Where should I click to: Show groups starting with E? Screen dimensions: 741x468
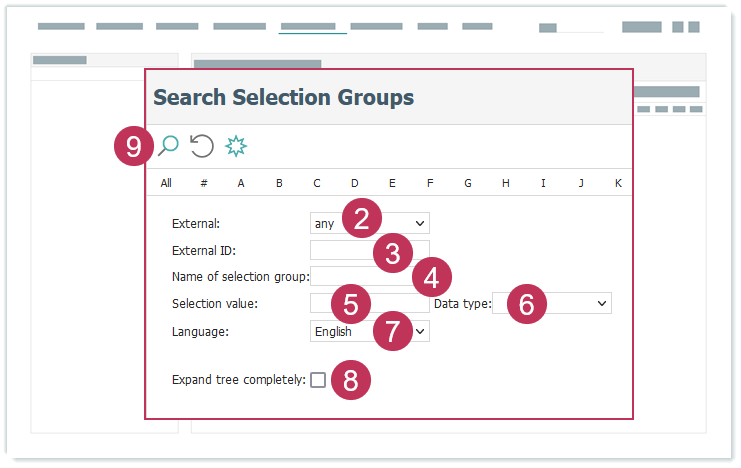392,183
